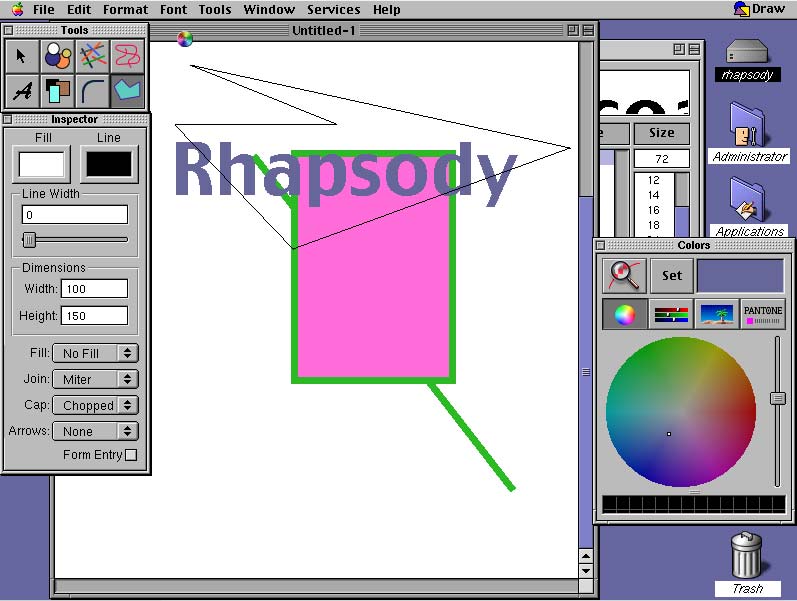
Task: Open the Tools menu
Action: pos(215,10)
